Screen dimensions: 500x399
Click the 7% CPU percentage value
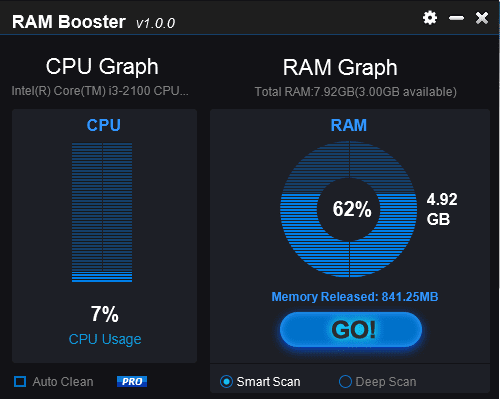point(105,314)
